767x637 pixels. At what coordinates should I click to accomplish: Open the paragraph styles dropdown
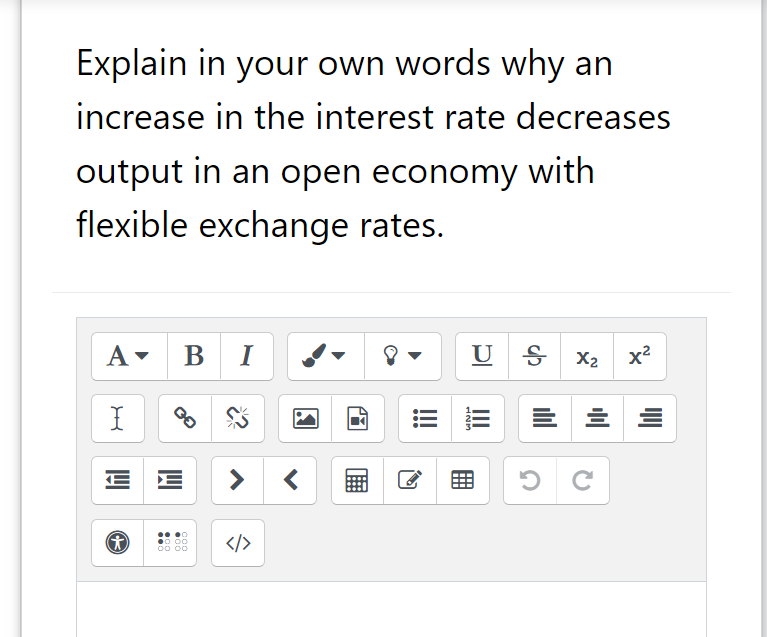click(129, 356)
